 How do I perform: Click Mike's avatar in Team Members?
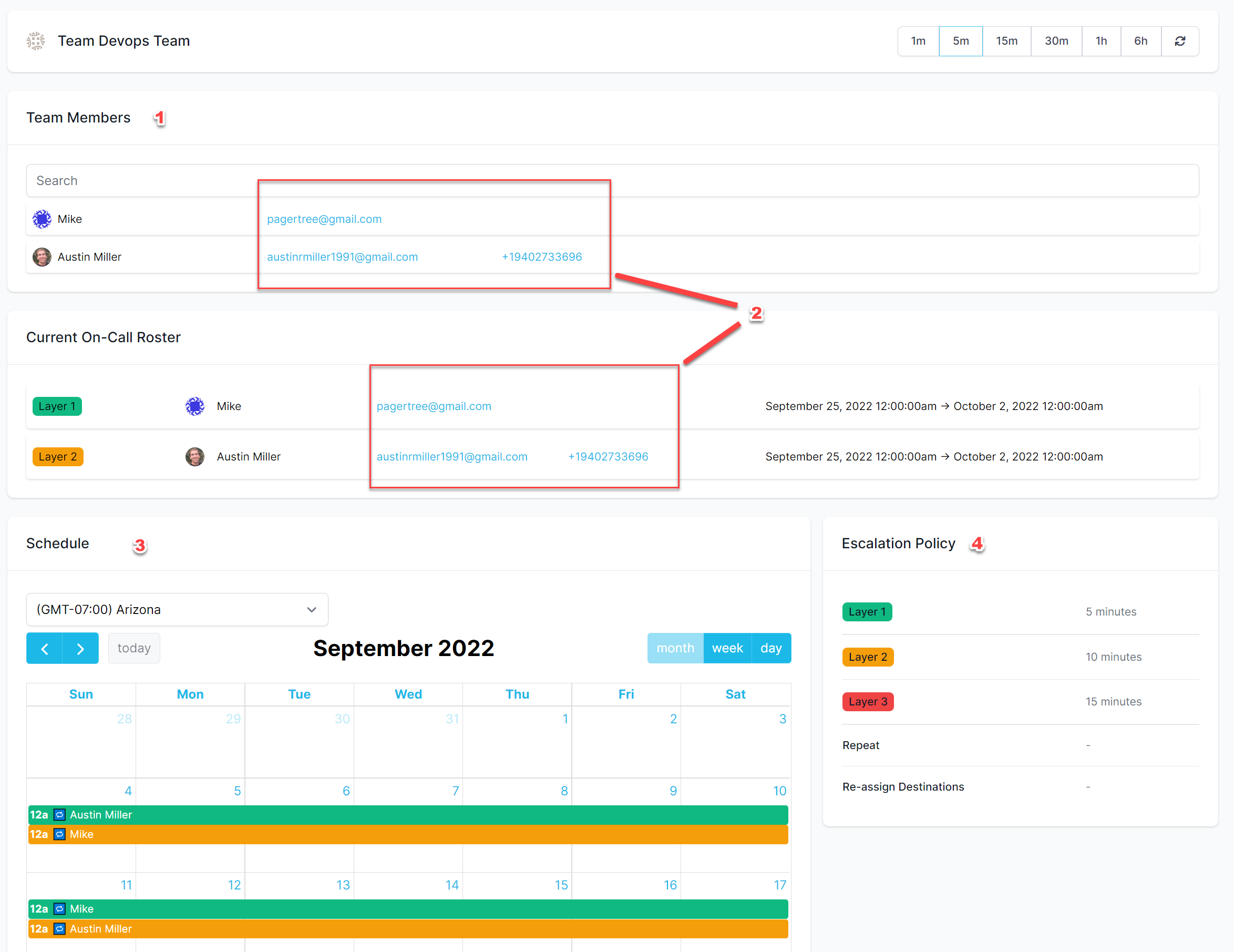pyautogui.click(x=42, y=219)
